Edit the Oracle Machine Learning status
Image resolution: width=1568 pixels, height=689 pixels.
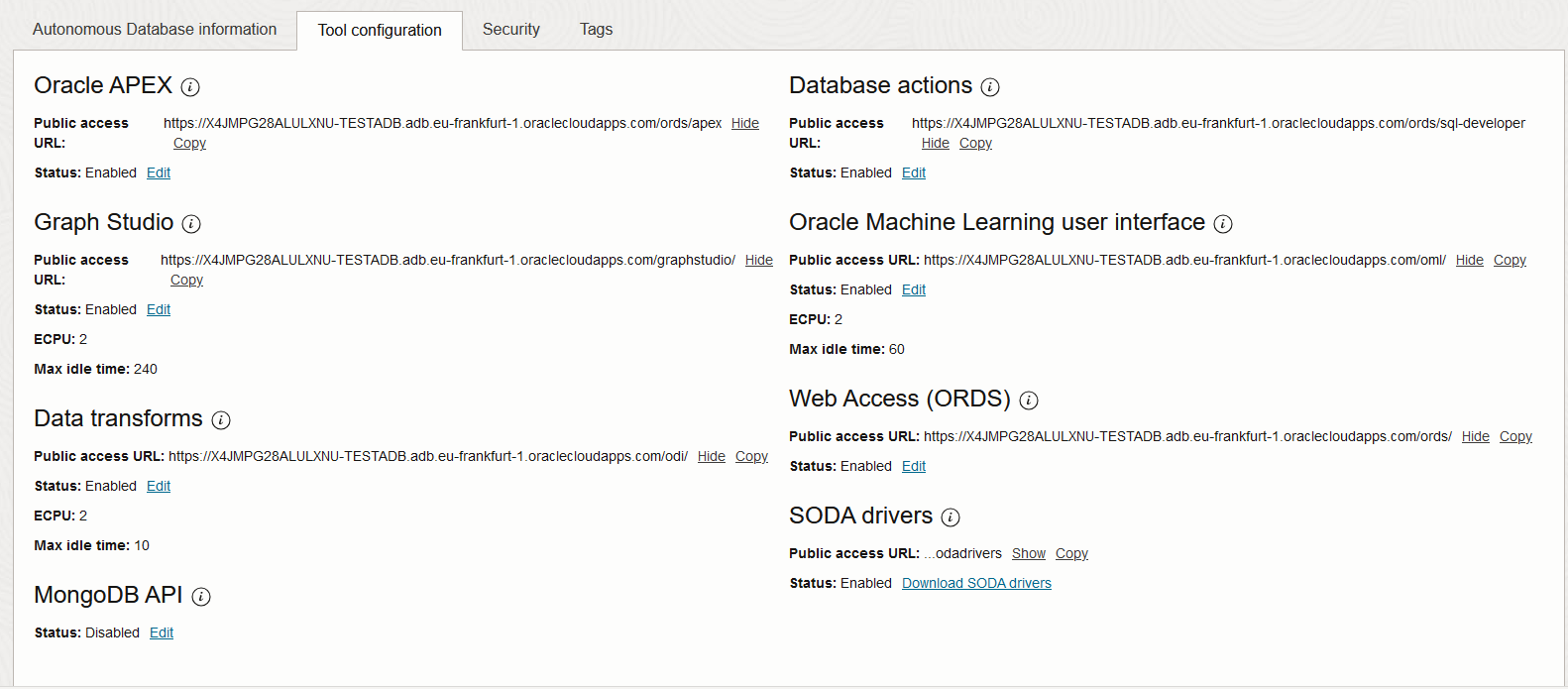click(x=914, y=289)
